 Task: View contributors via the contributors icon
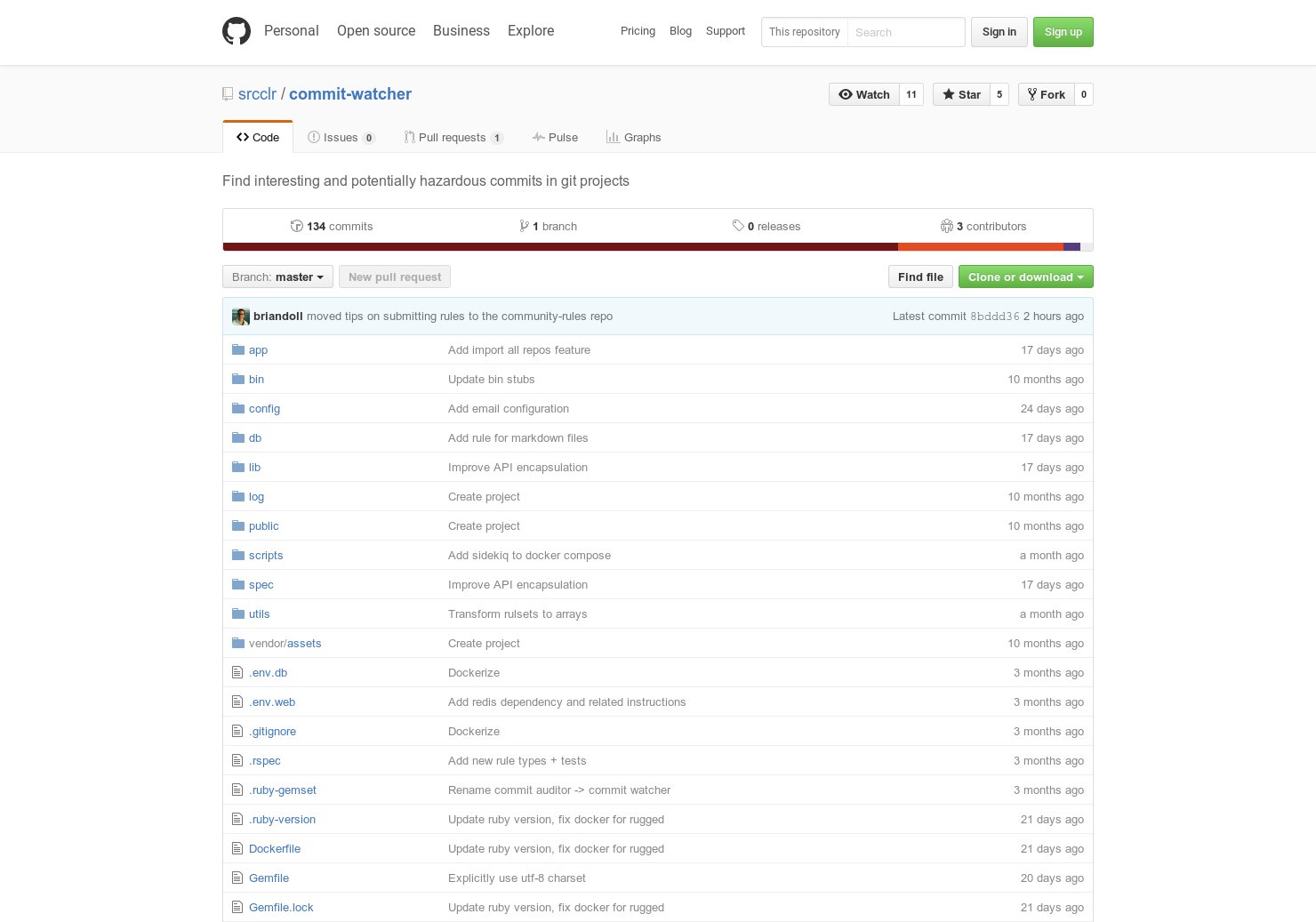click(946, 226)
